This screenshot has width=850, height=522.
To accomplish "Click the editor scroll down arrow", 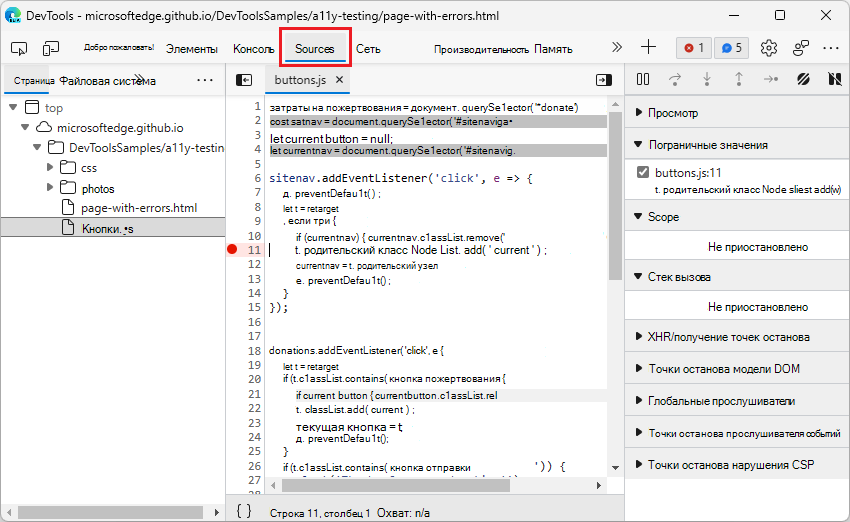I will click(615, 467).
